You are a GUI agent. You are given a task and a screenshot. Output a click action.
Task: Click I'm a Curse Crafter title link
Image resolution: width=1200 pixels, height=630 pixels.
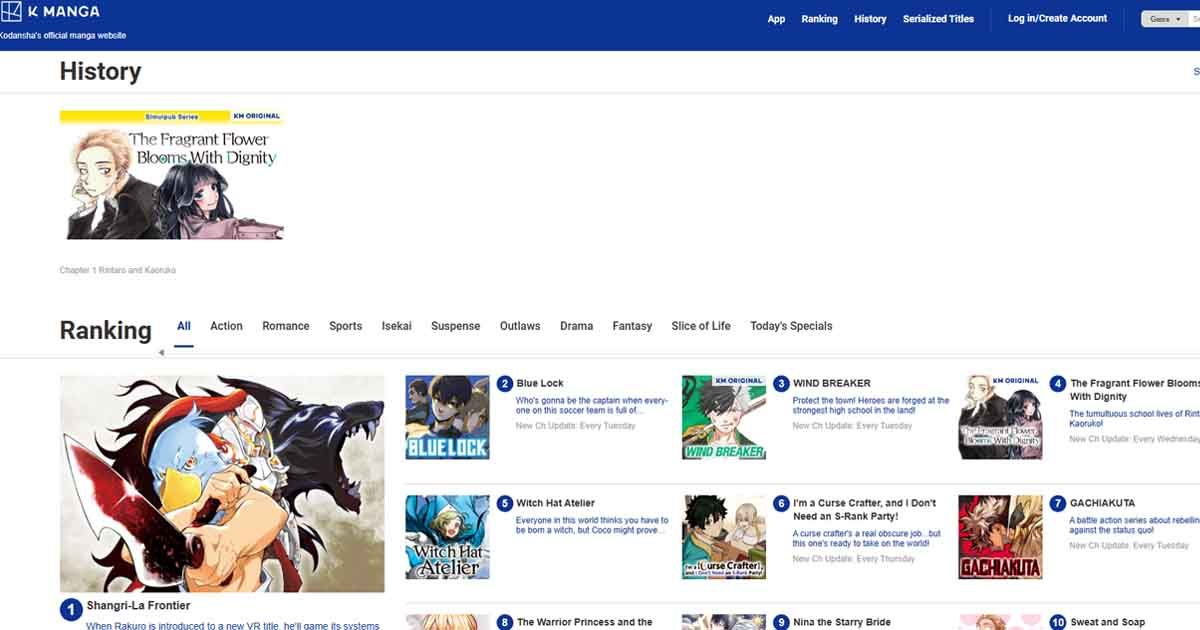click(865, 510)
